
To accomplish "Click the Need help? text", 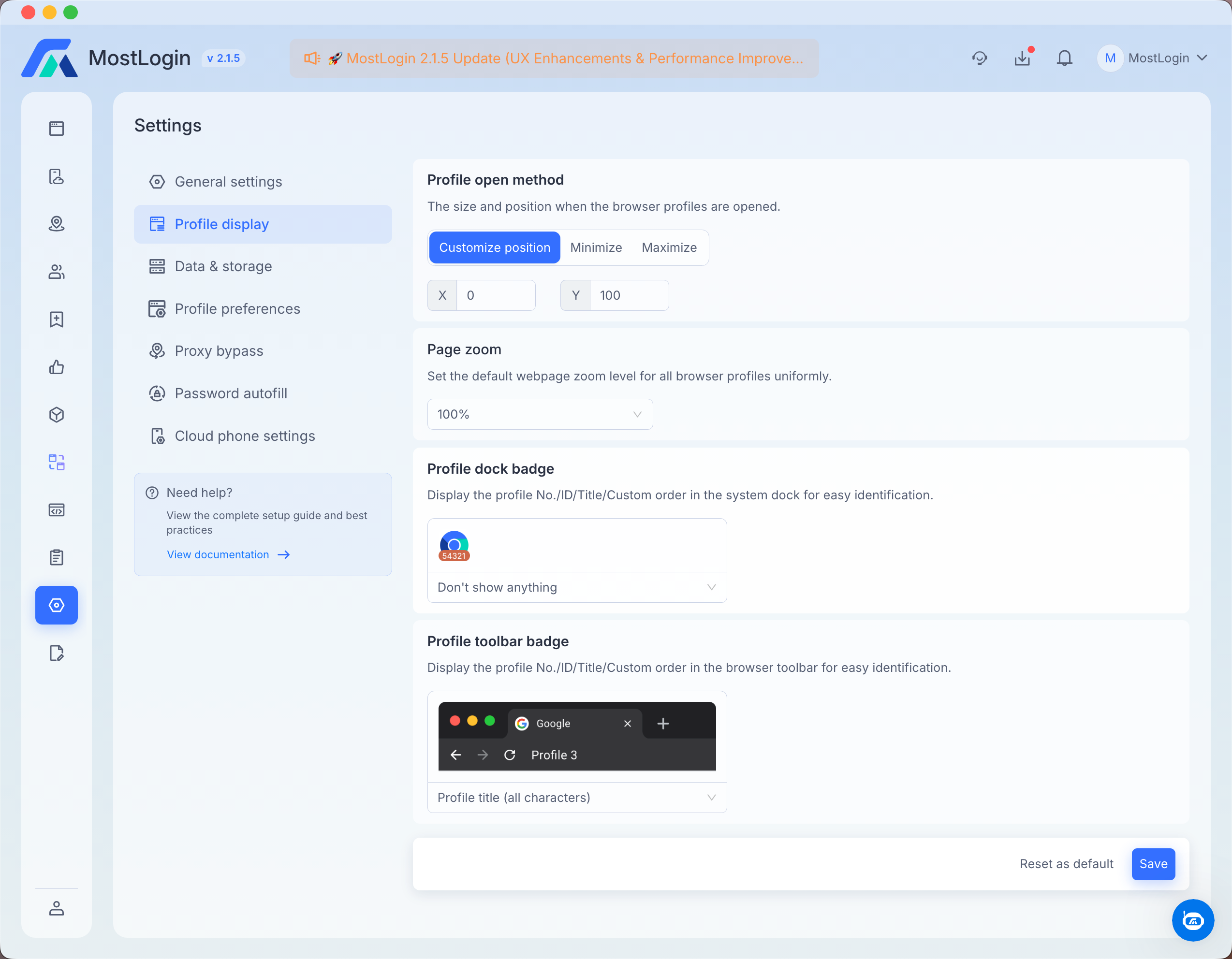I will click(x=199, y=493).
